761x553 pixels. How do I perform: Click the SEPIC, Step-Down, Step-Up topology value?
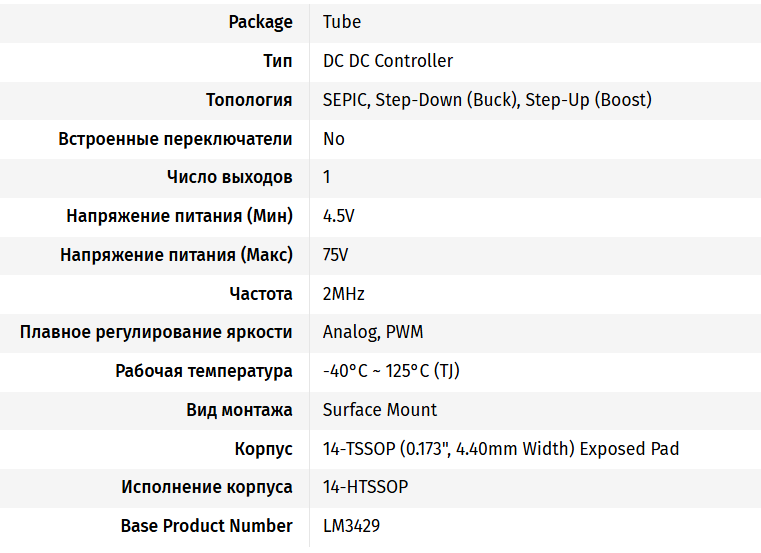point(487,100)
